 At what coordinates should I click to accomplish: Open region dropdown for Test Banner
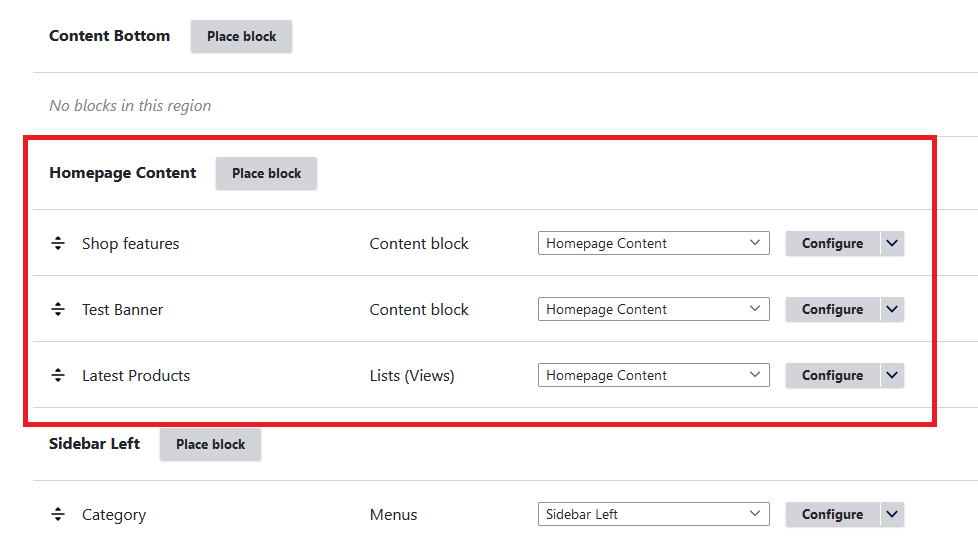click(653, 310)
